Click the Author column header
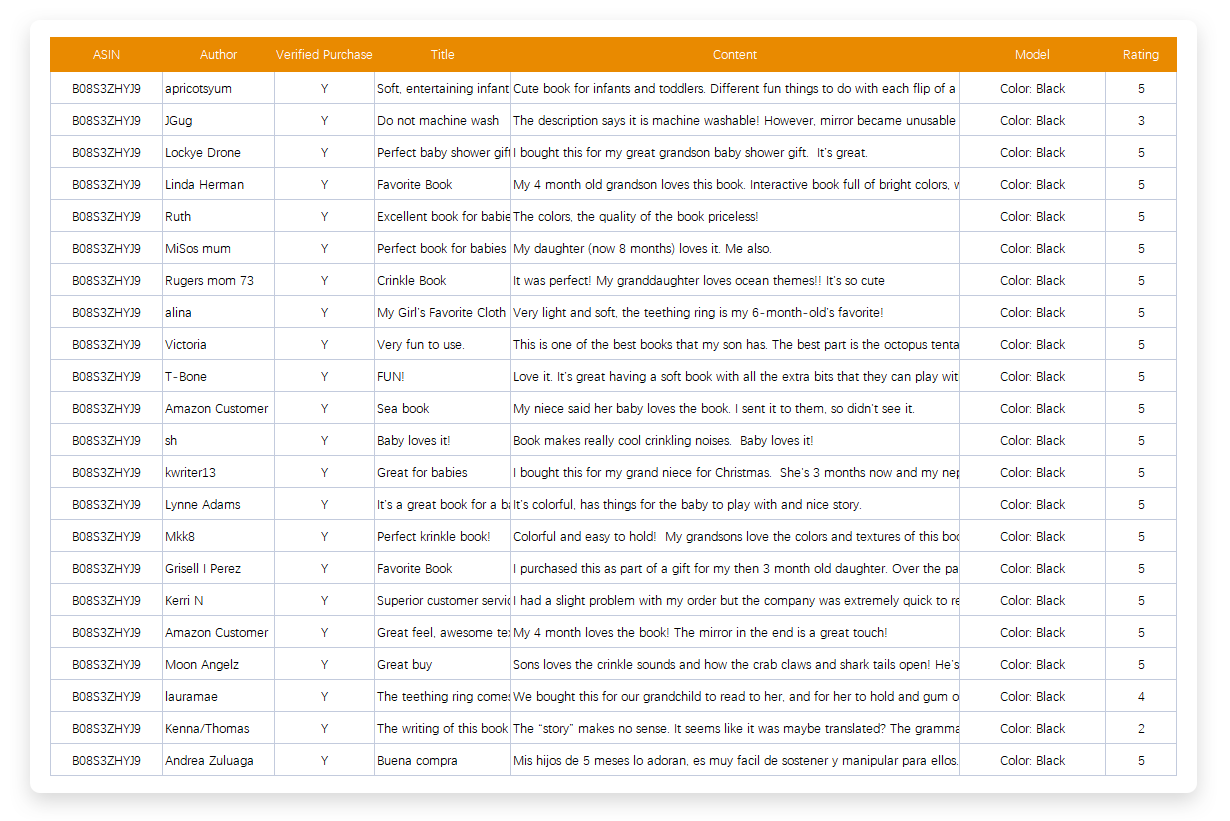Viewport: 1230px width, 821px height. pyautogui.click(x=218, y=55)
